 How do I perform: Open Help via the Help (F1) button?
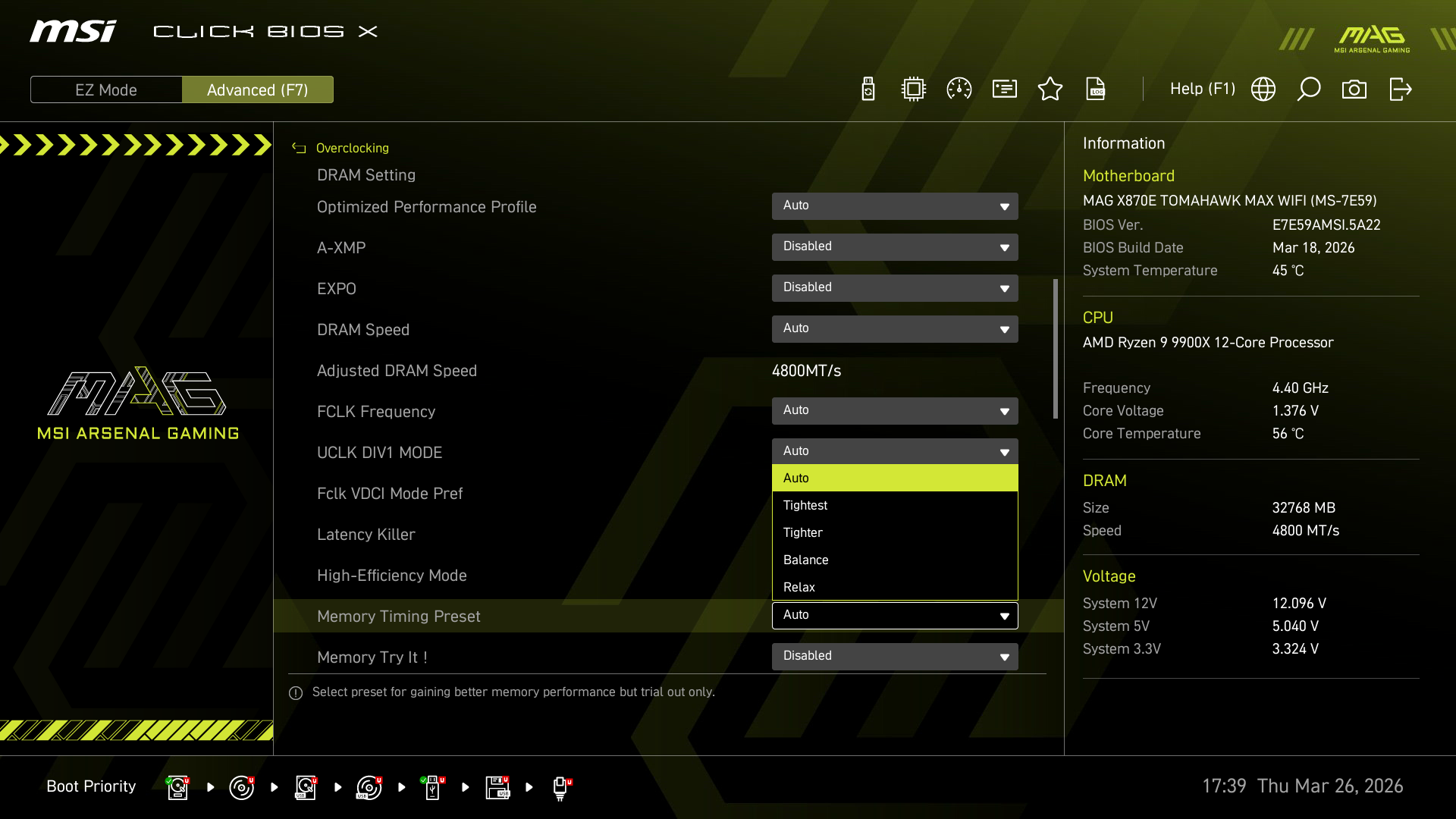point(1201,89)
